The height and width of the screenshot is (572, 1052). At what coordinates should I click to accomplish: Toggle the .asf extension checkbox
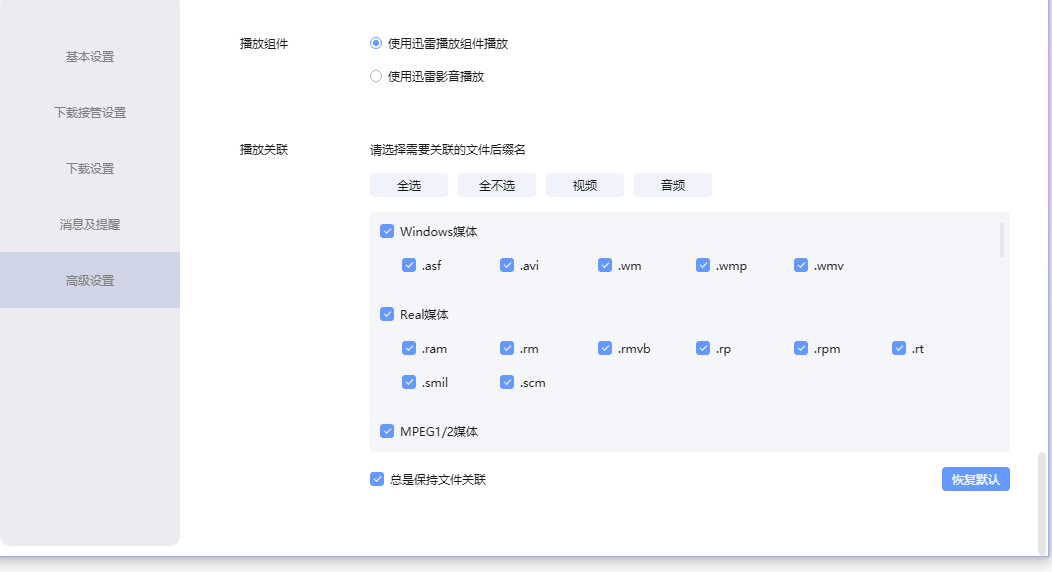click(x=409, y=265)
